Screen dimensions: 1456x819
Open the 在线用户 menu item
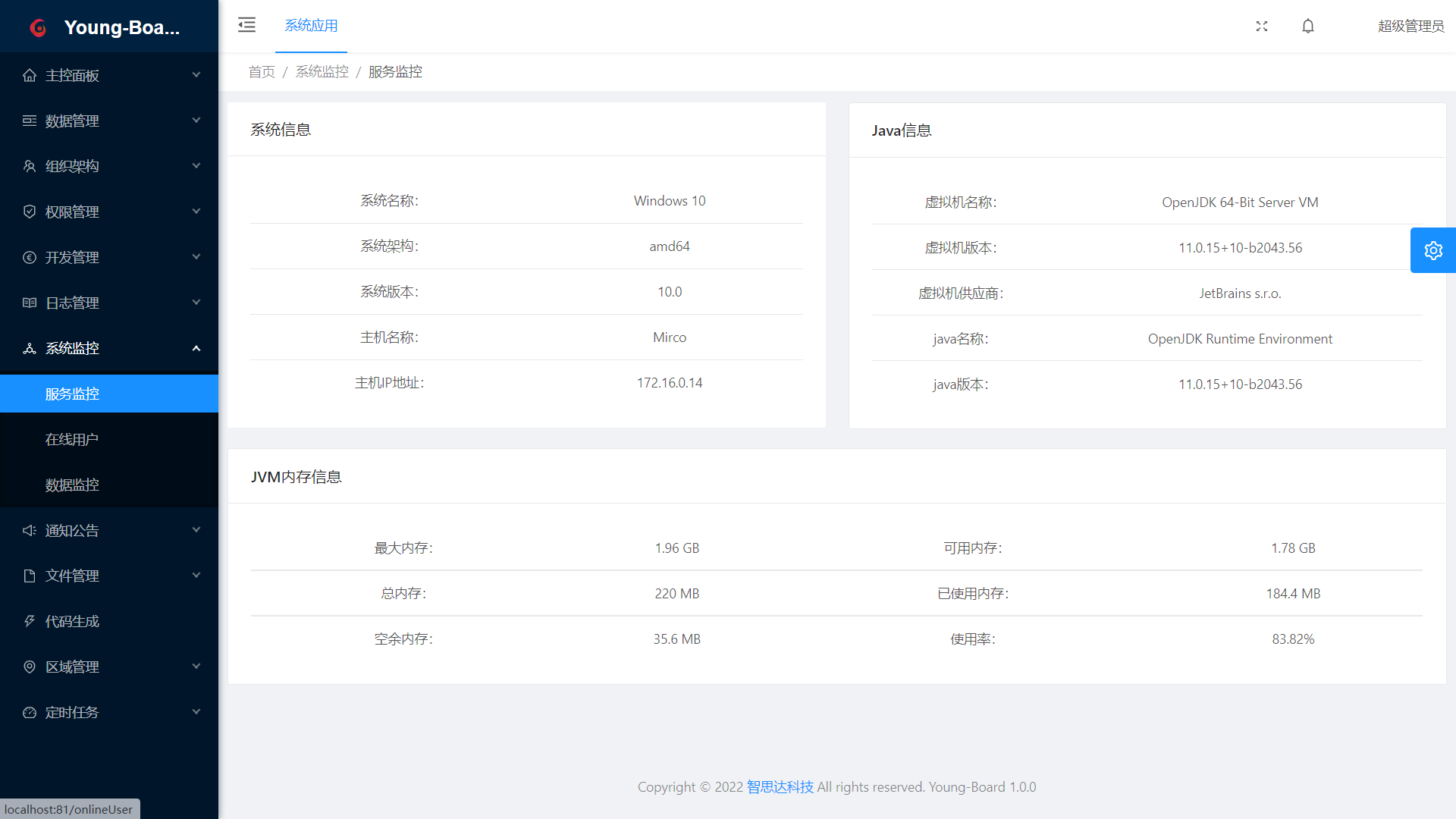(72, 439)
